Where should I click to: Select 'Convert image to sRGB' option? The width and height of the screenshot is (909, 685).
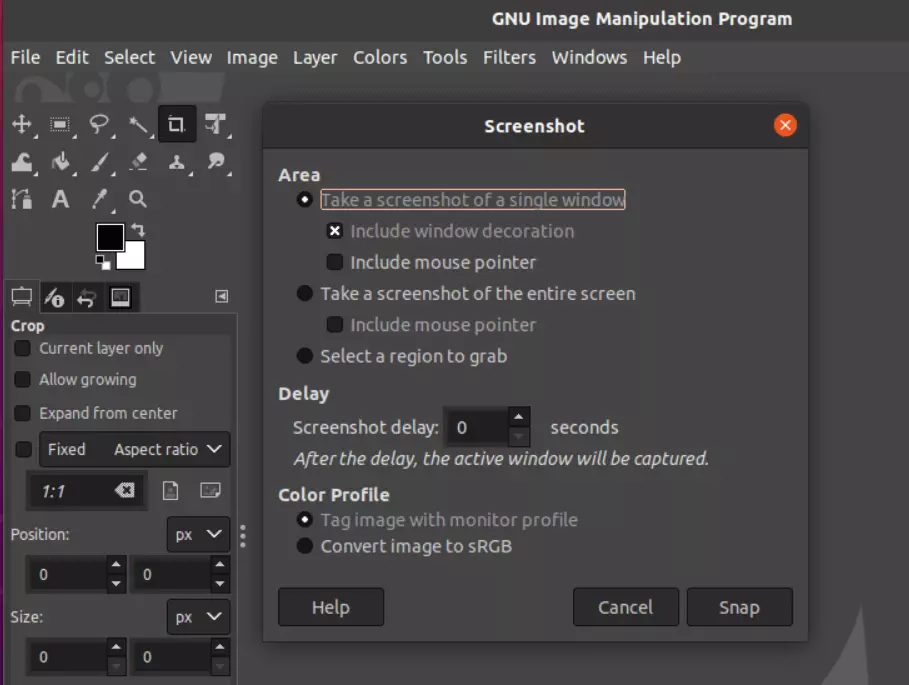coord(304,546)
